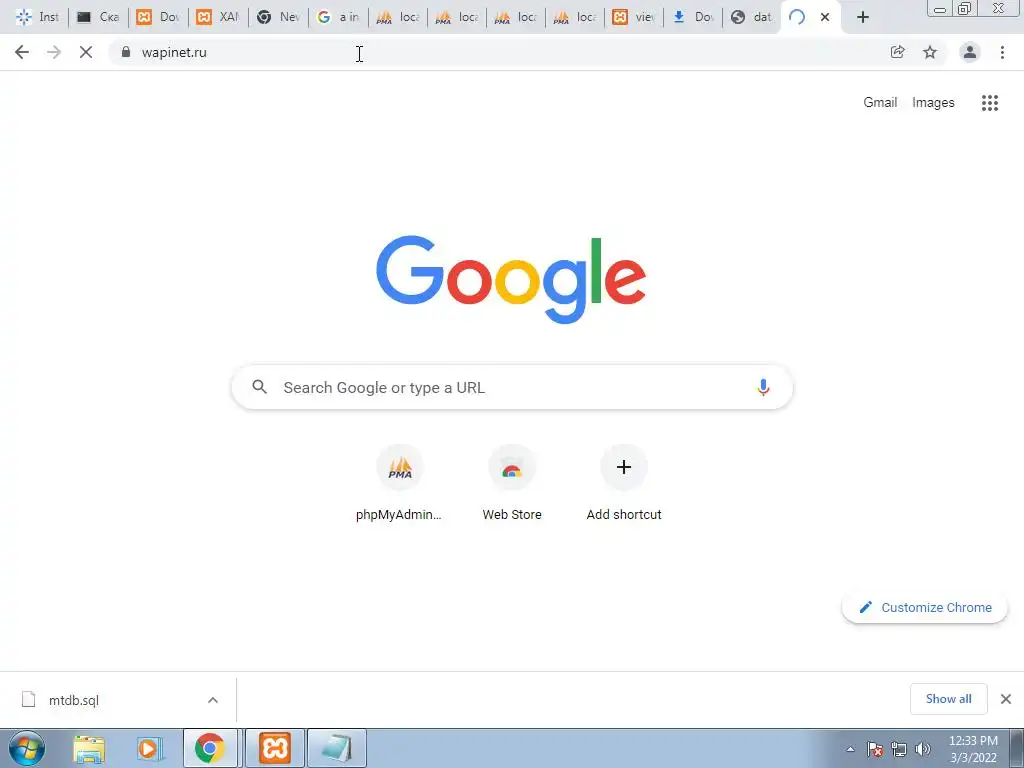Click the Customize Chrome button
This screenshot has width=1024, height=768.
click(x=925, y=607)
